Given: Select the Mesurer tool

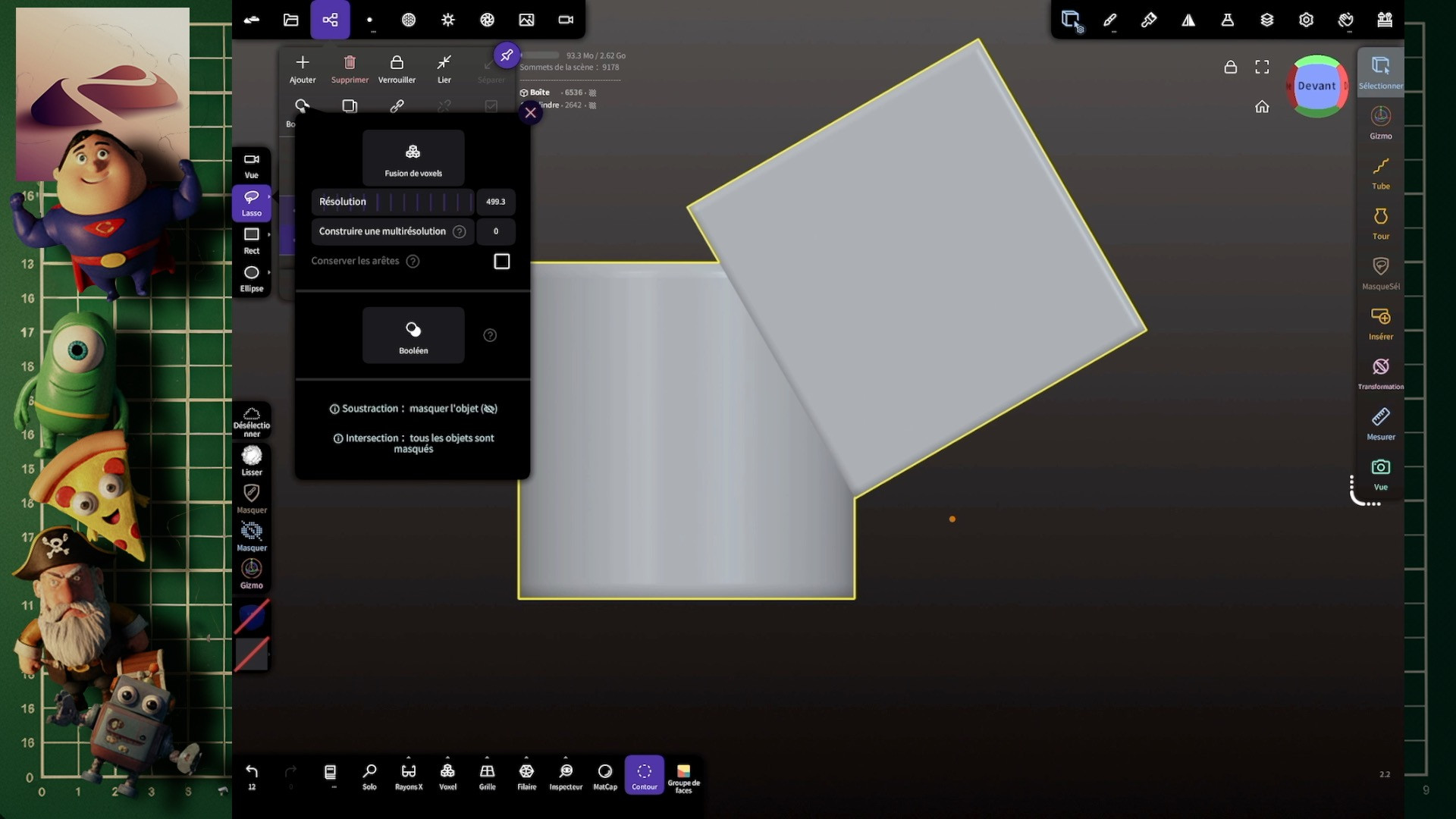Looking at the screenshot, I should click(x=1380, y=423).
